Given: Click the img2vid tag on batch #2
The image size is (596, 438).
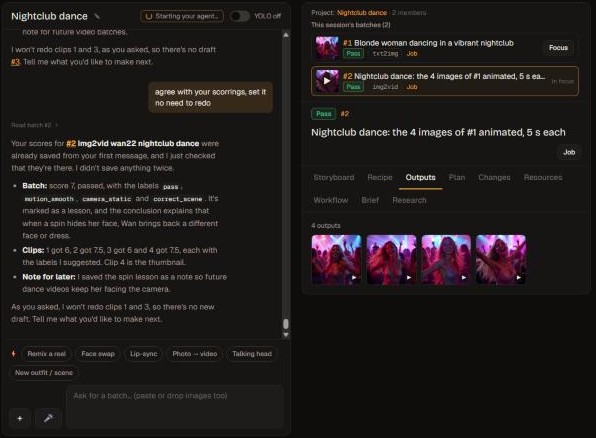Looking at the screenshot, I should click(385, 87).
